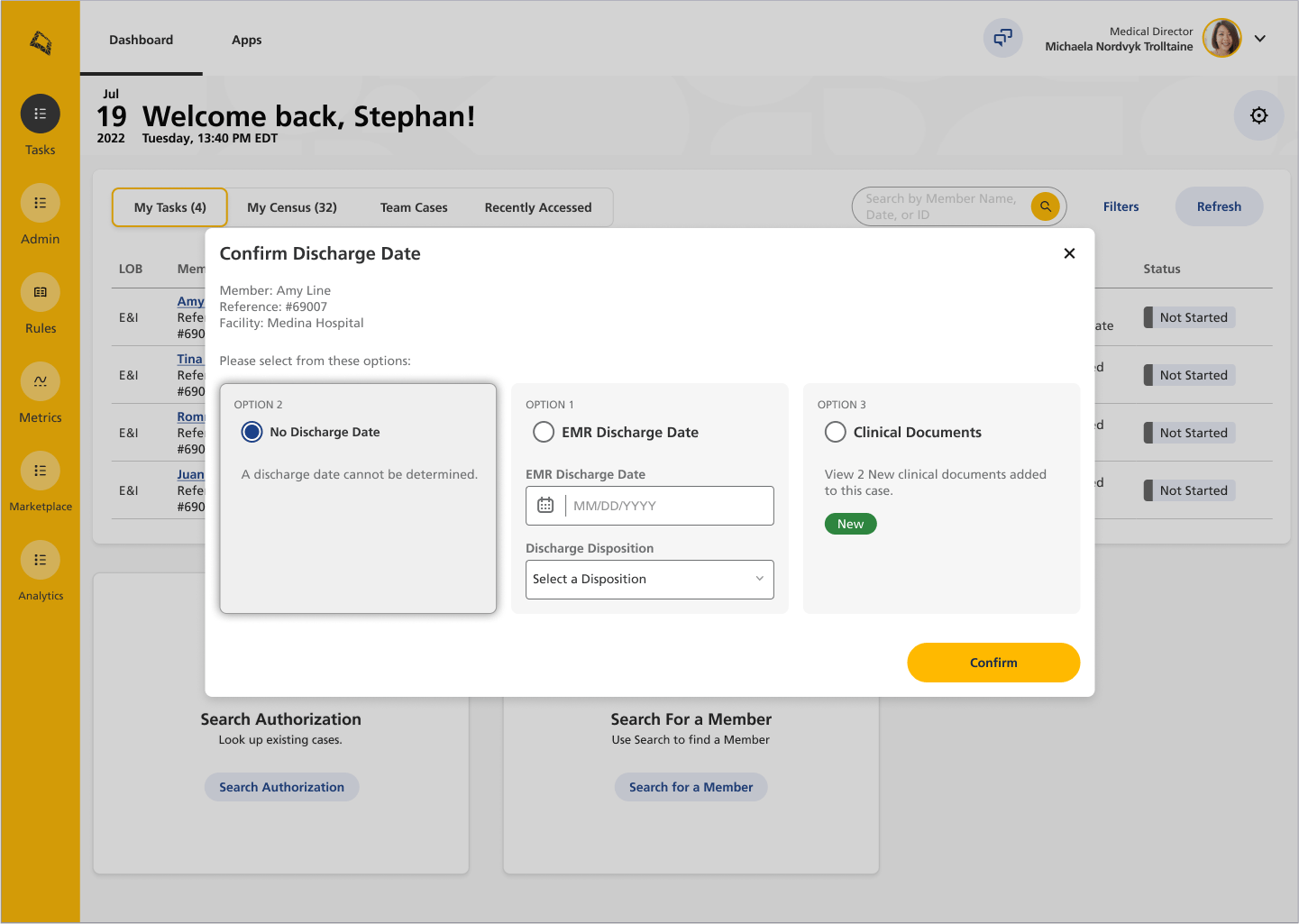The image size is (1299, 924).
Task: Switch to the My Census tab
Action: [292, 208]
